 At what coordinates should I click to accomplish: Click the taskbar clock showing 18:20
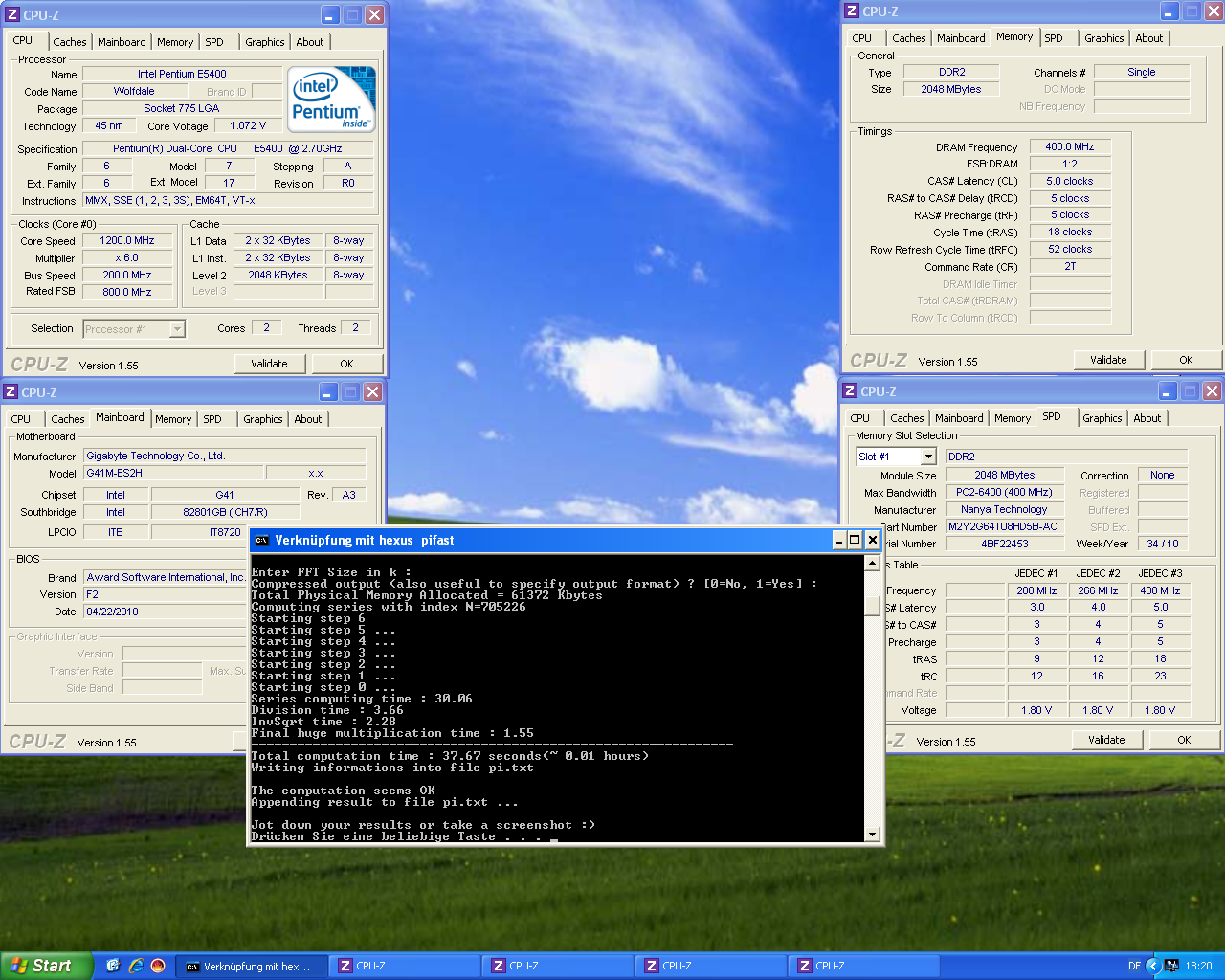point(1198,967)
